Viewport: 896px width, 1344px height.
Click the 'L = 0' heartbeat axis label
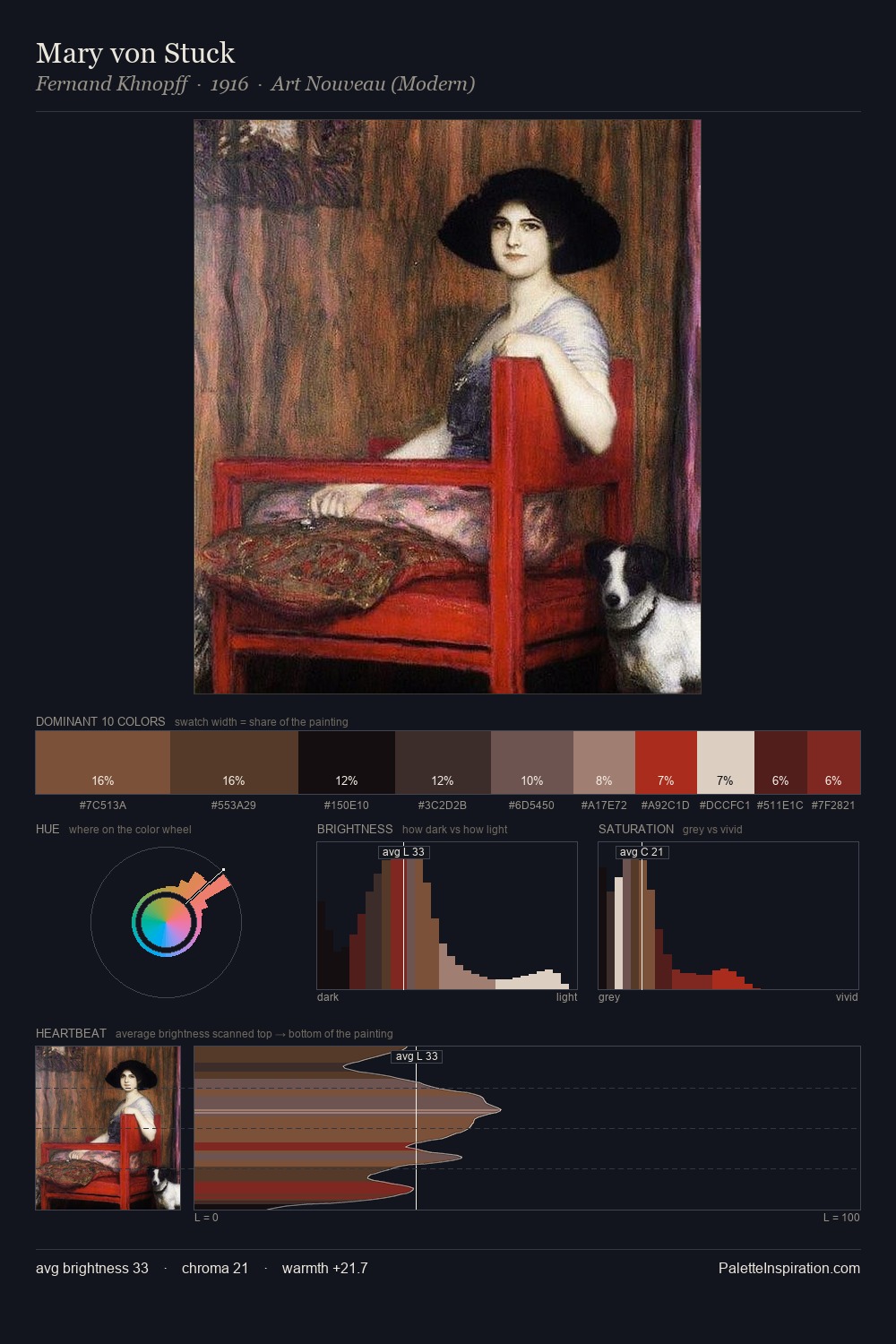[206, 1217]
